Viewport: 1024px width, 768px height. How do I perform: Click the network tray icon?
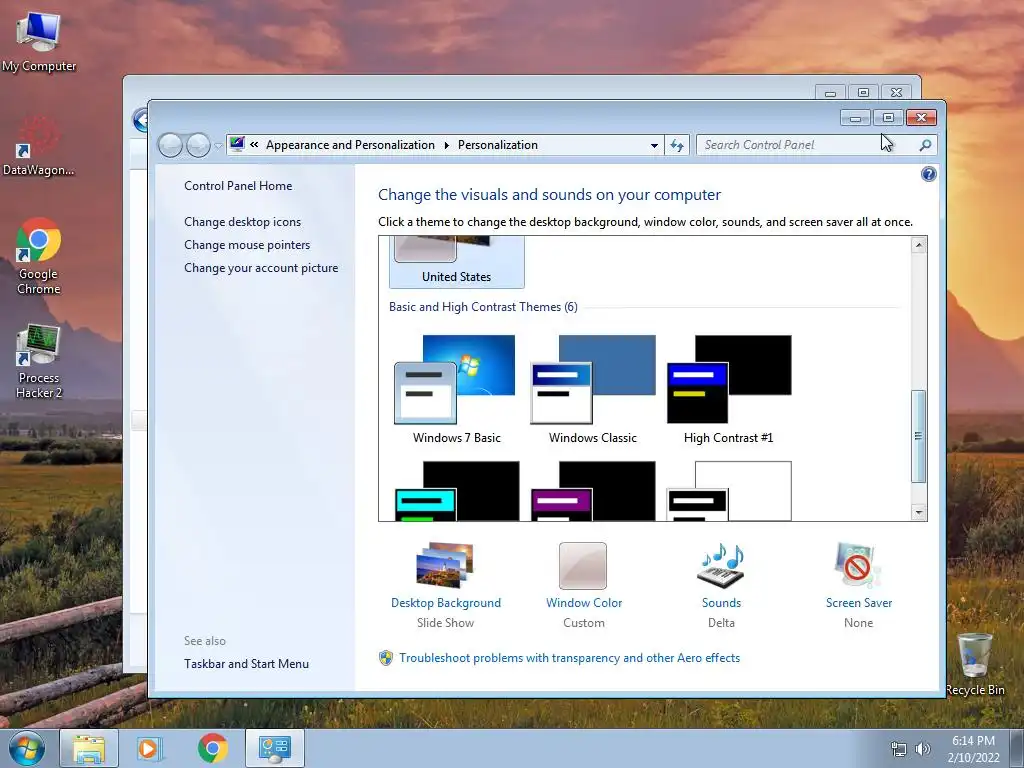pos(899,749)
